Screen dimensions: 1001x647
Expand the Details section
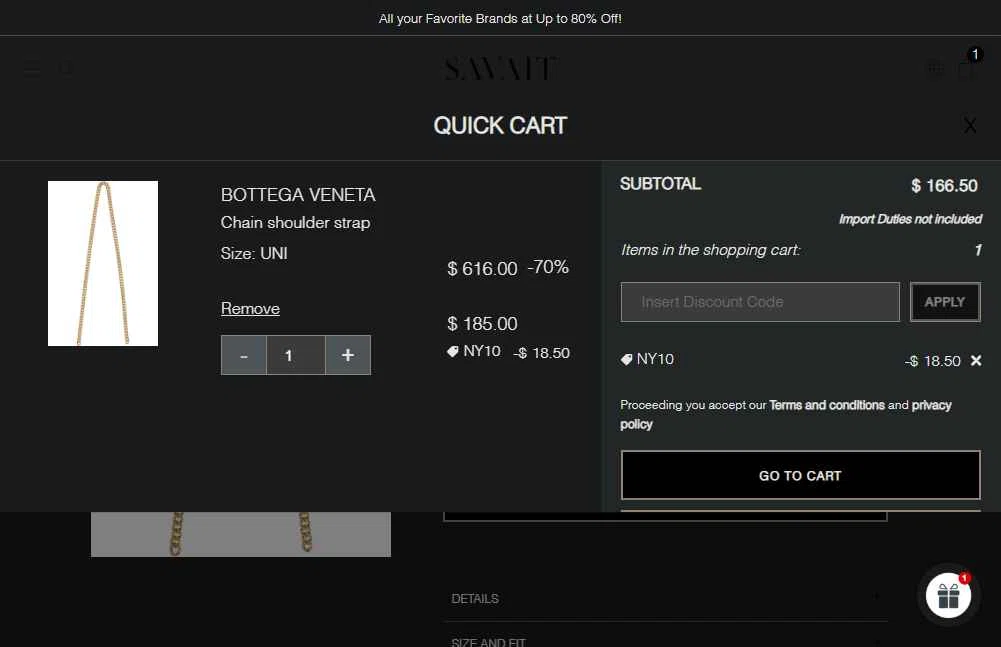click(665, 598)
